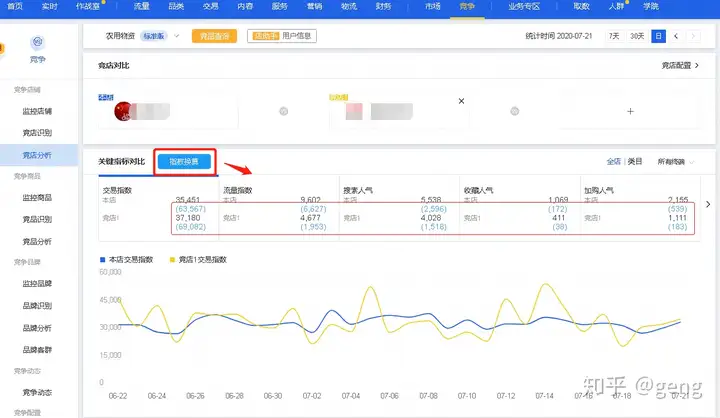Go to previous date with left arrow
Screen dimensions: 720x418
[676, 36]
